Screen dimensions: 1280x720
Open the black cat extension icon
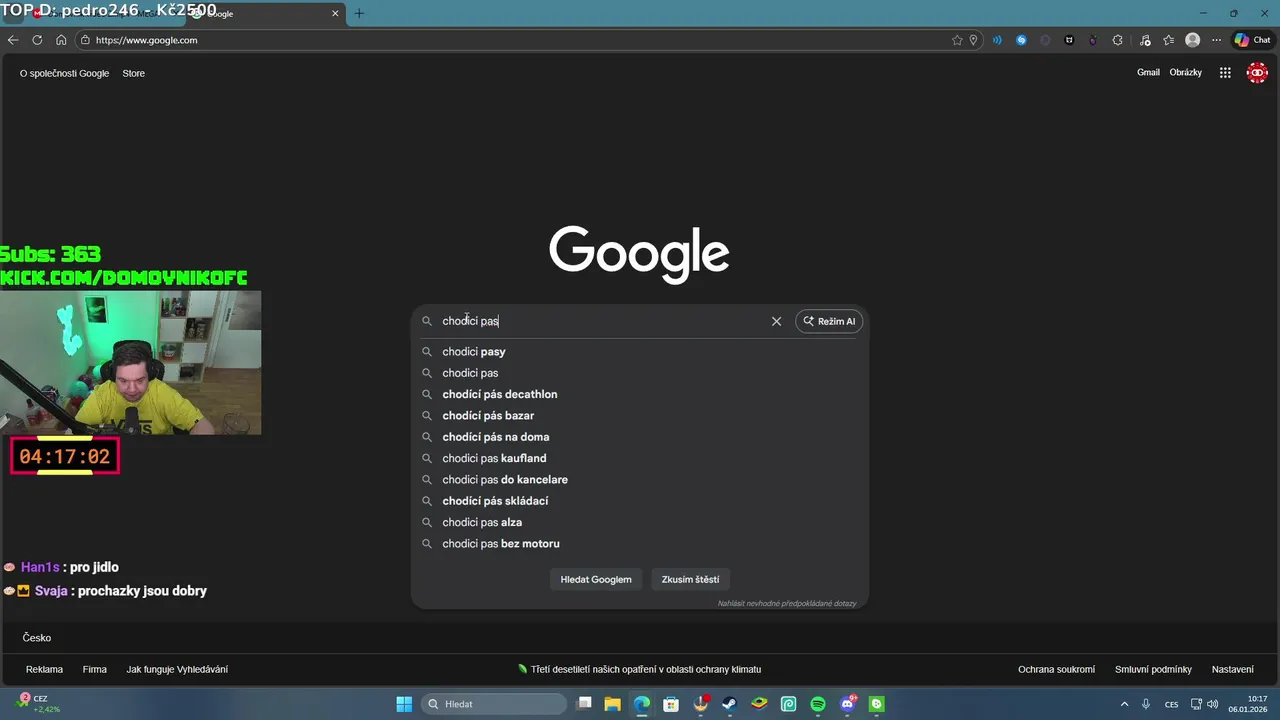[x=1069, y=40]
